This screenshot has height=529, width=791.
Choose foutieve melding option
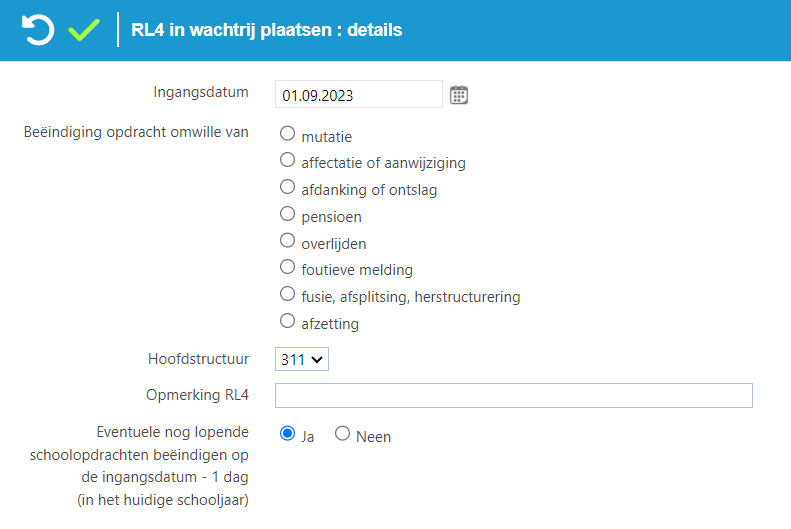click(288, 267)
